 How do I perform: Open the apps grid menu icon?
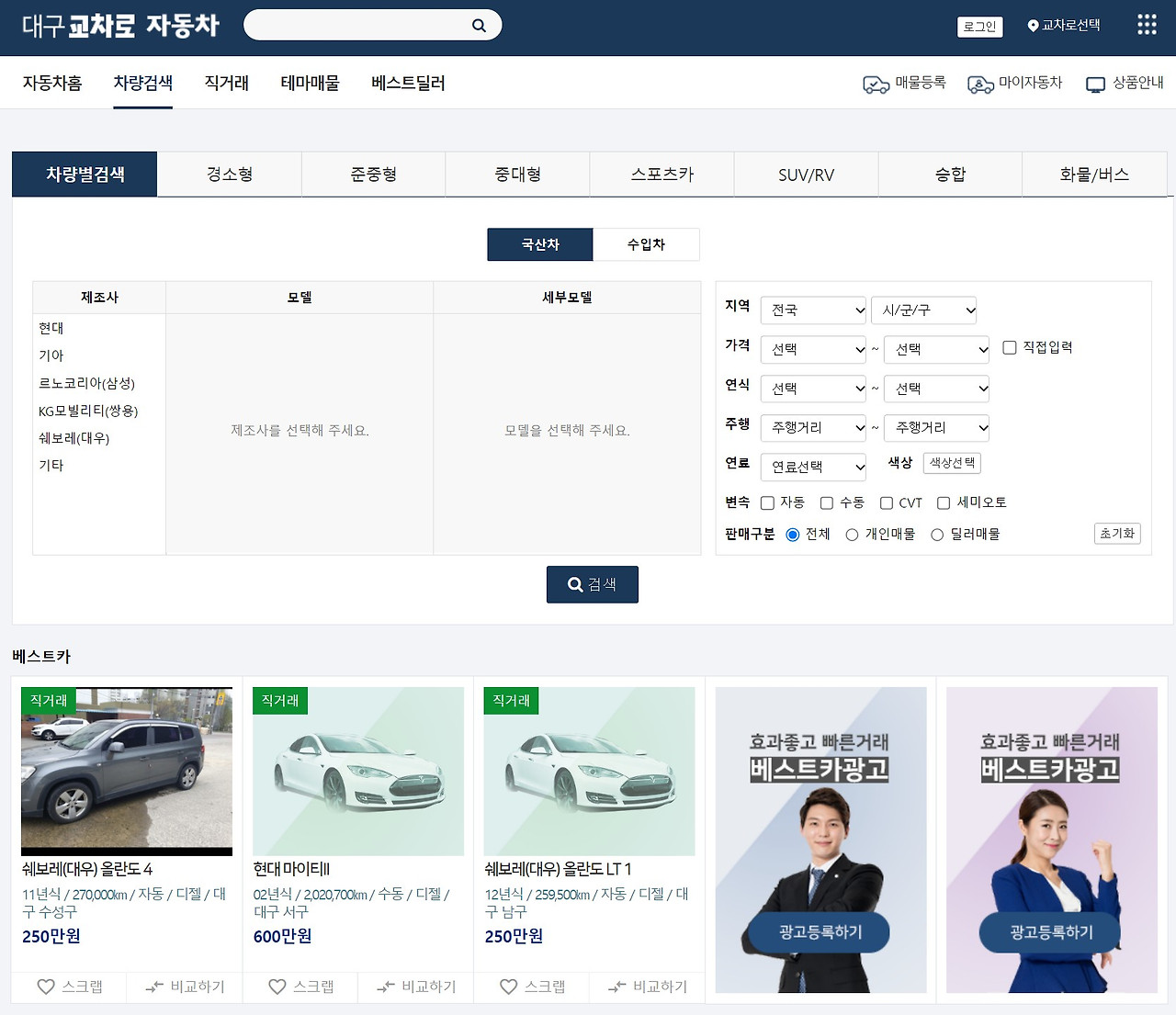click(x=1147, y=25)
